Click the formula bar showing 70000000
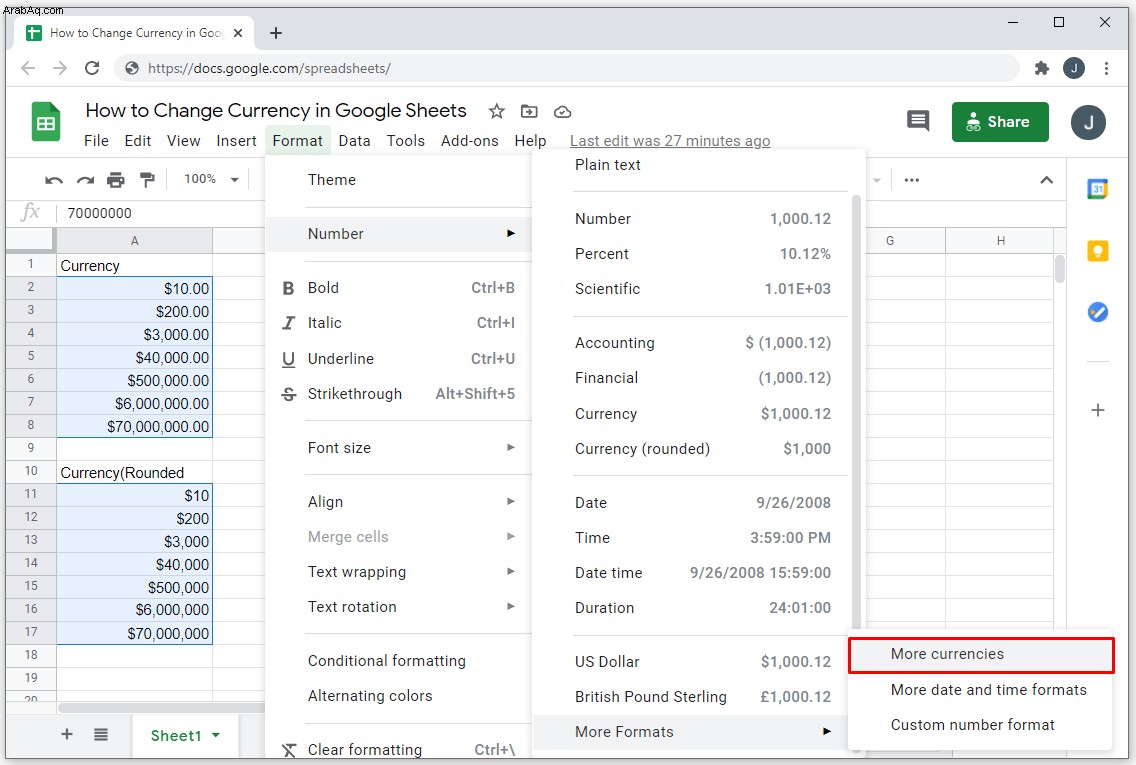1136x765 pixels. (163, 213)
